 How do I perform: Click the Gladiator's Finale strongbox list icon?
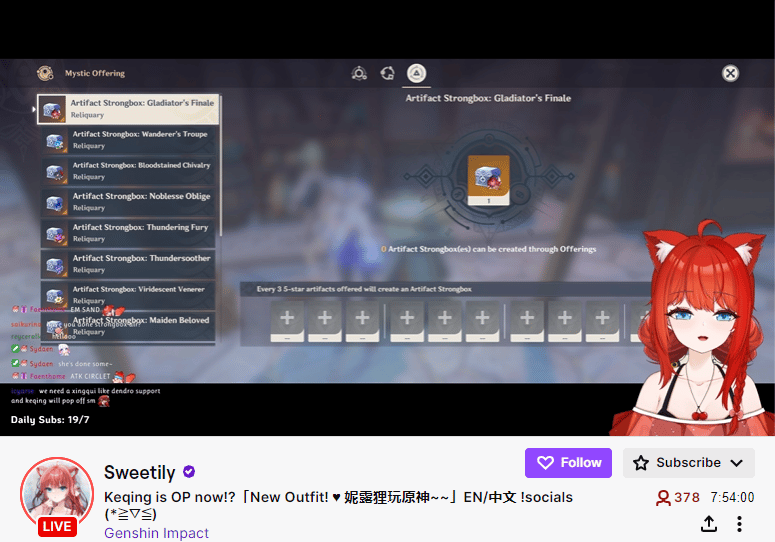(52, 109)
